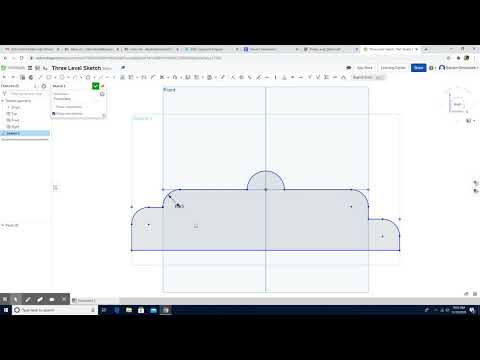
Task: Open the Windows Start menu
Action: coord(6,310)
